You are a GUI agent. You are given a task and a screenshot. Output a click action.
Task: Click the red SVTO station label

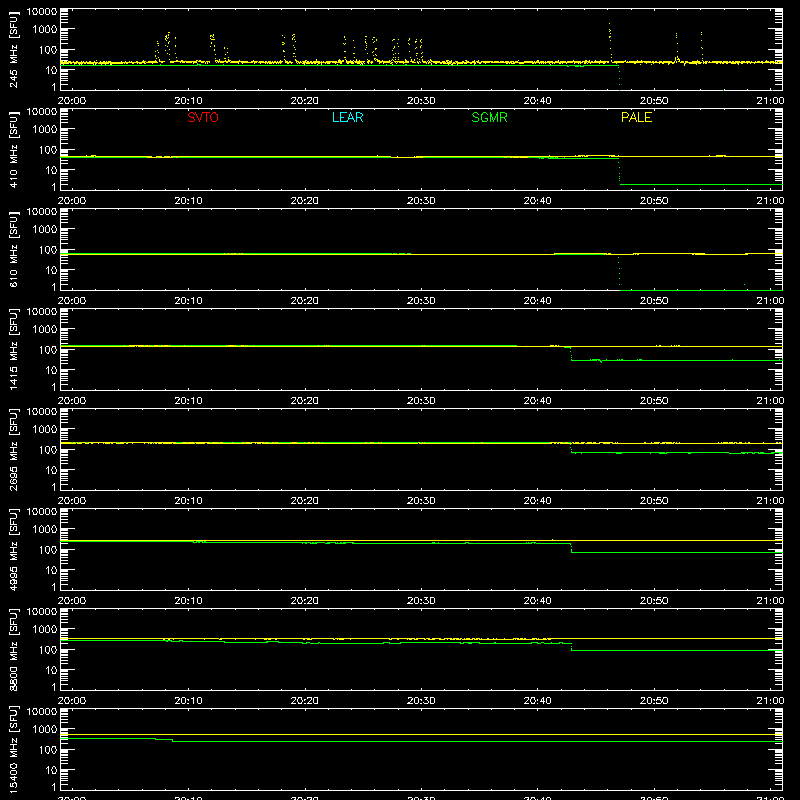pyautogui.click(x=203, y=117)
